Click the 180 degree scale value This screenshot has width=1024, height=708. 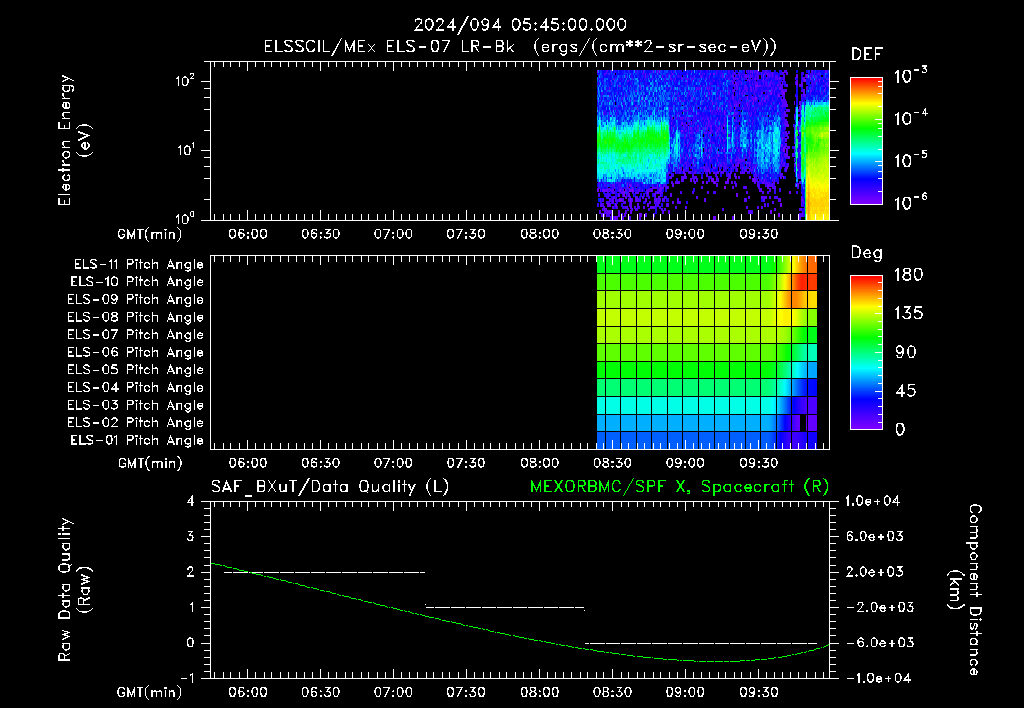click(908, 275)
